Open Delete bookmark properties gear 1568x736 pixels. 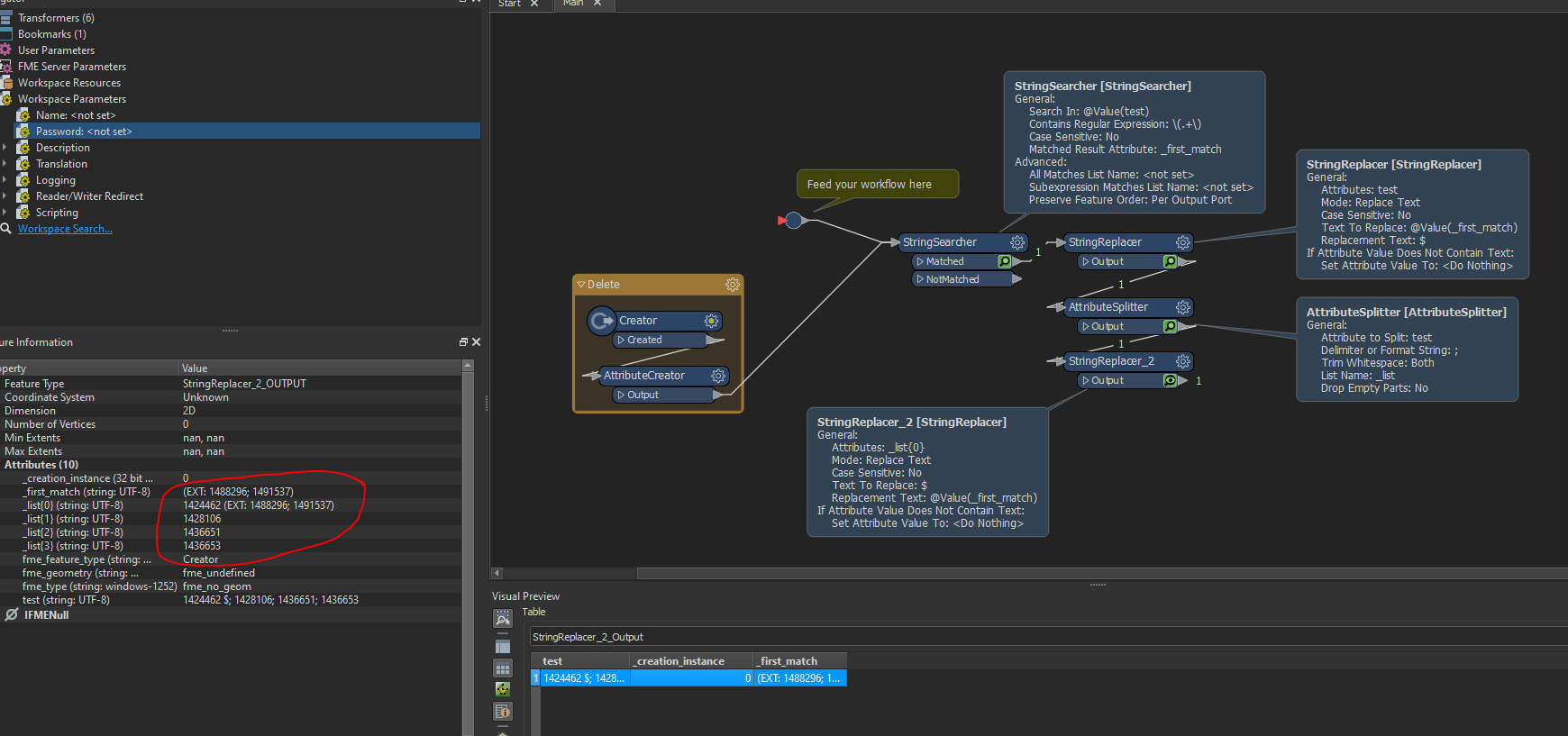pos(733,285)
